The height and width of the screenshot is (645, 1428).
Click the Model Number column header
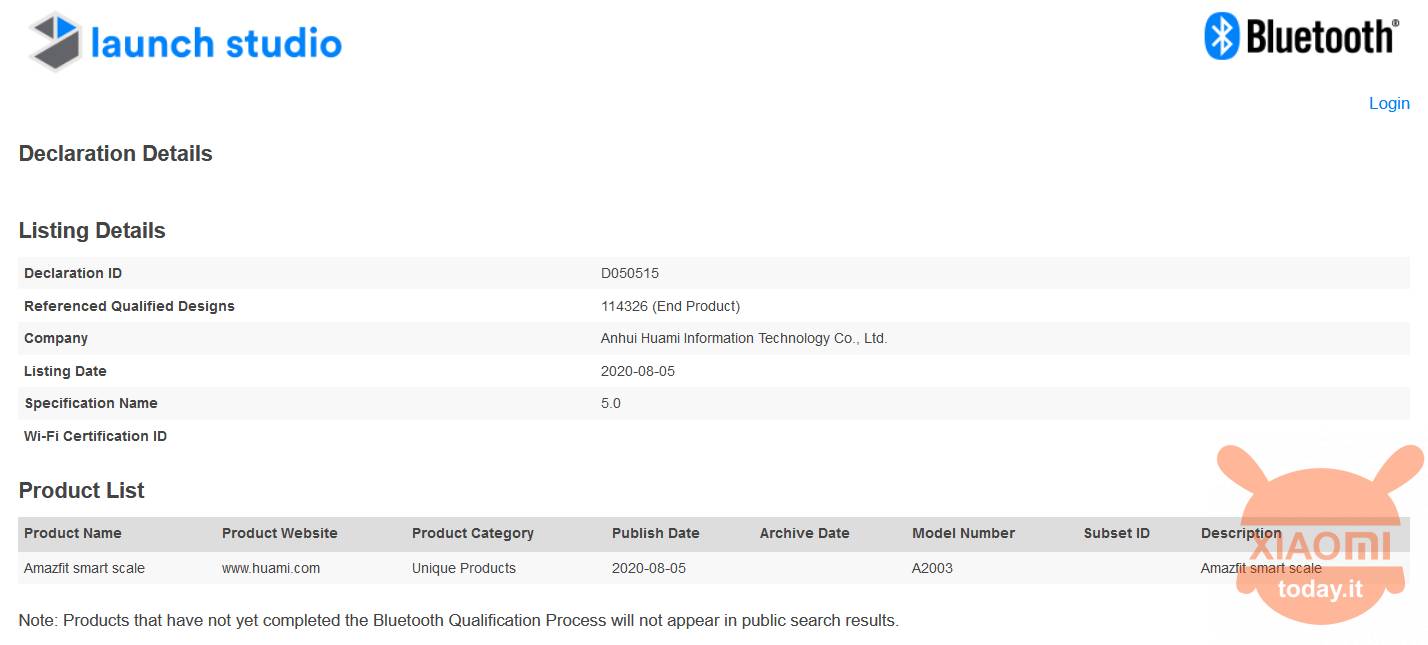(x=964, y=533)
